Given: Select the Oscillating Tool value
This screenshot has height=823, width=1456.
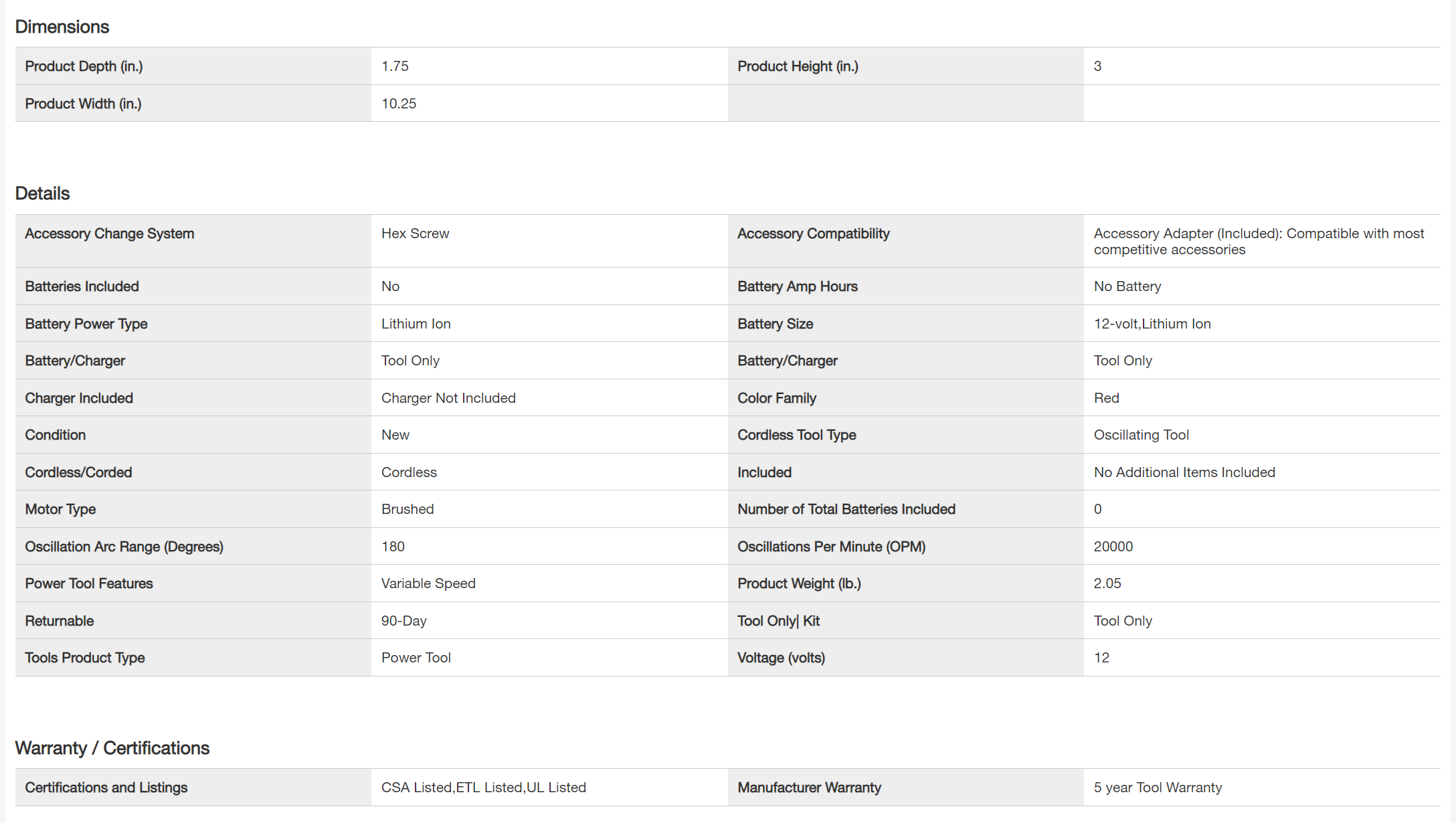Looking at the screenshot, I should tap(1141, 435).
